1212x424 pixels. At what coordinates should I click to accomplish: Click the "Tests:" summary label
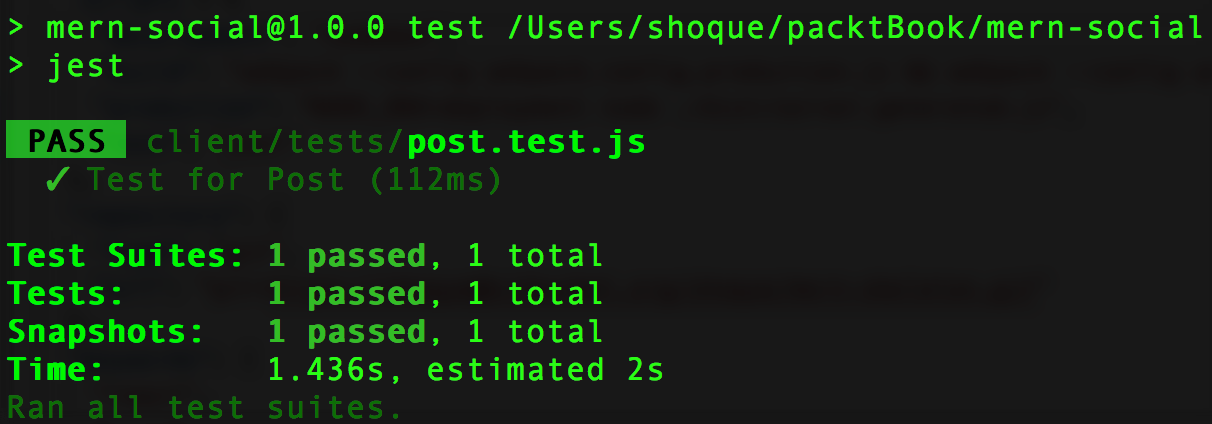66,295
